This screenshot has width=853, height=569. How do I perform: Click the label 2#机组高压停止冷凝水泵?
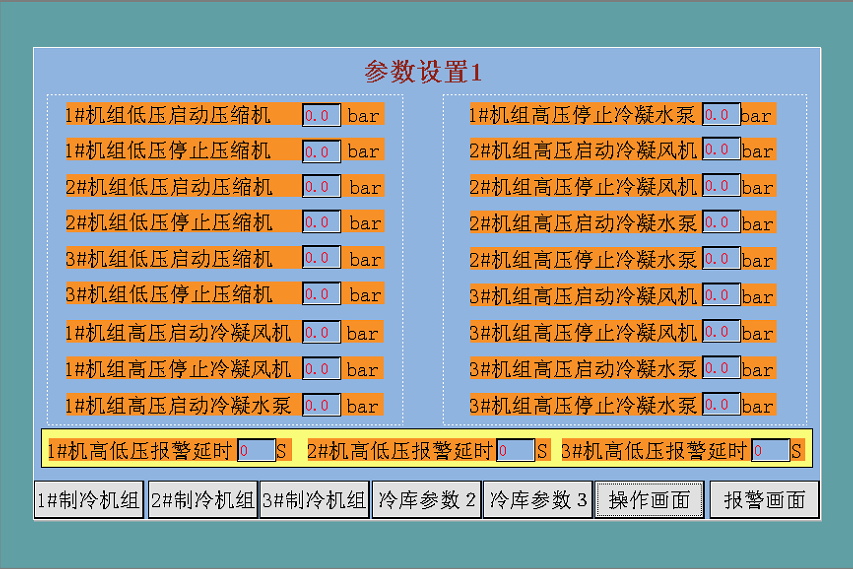point(583,259)
